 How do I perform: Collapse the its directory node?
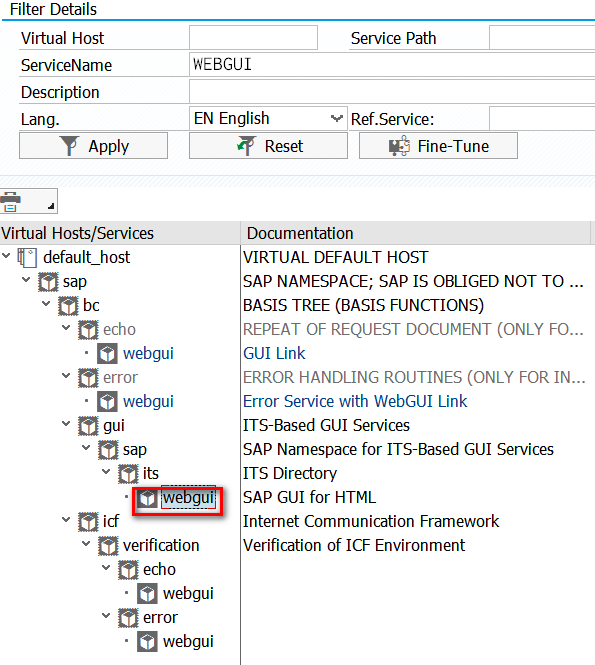click(106, 472)
